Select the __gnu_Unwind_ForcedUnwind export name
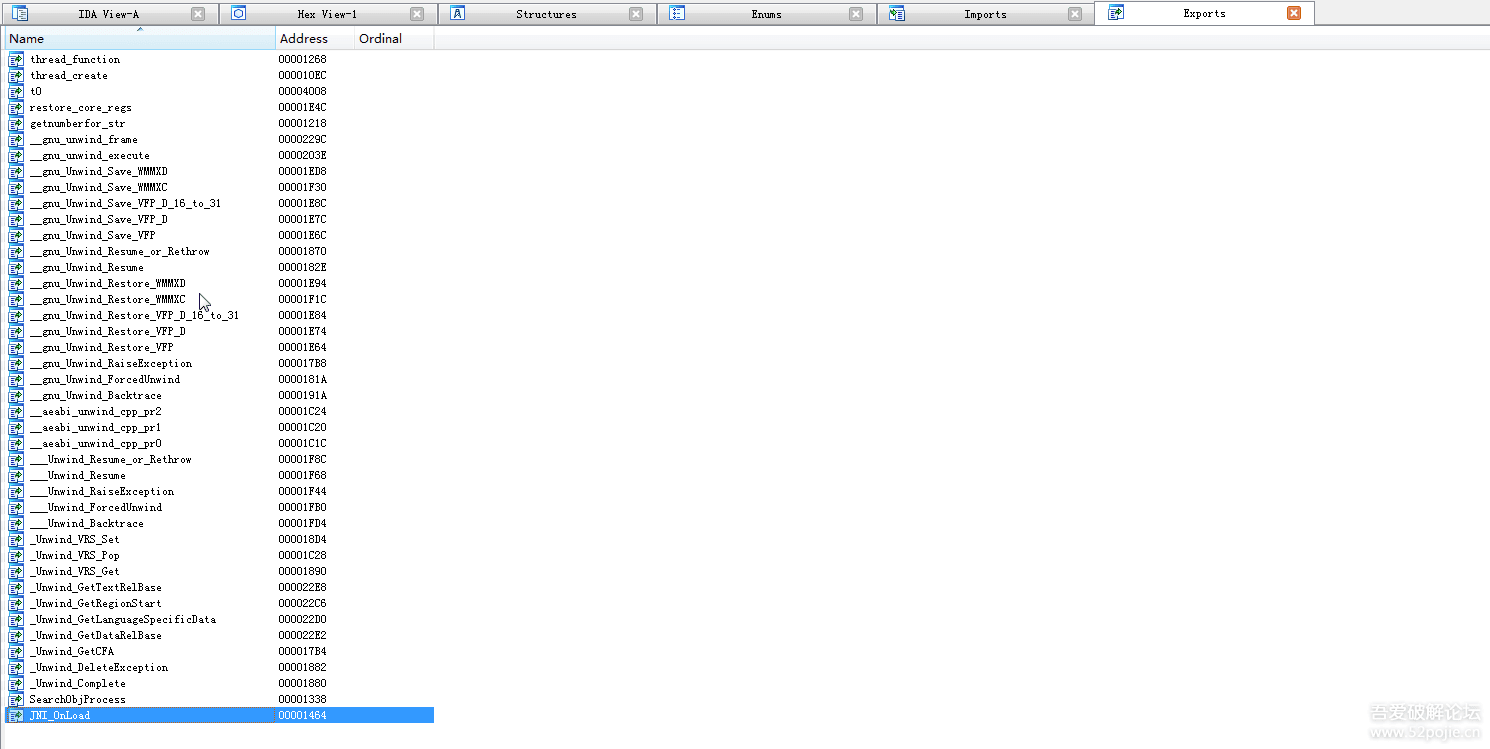Image resolution: width=1490 pixels, height=749 pixels. click(104, 380)
